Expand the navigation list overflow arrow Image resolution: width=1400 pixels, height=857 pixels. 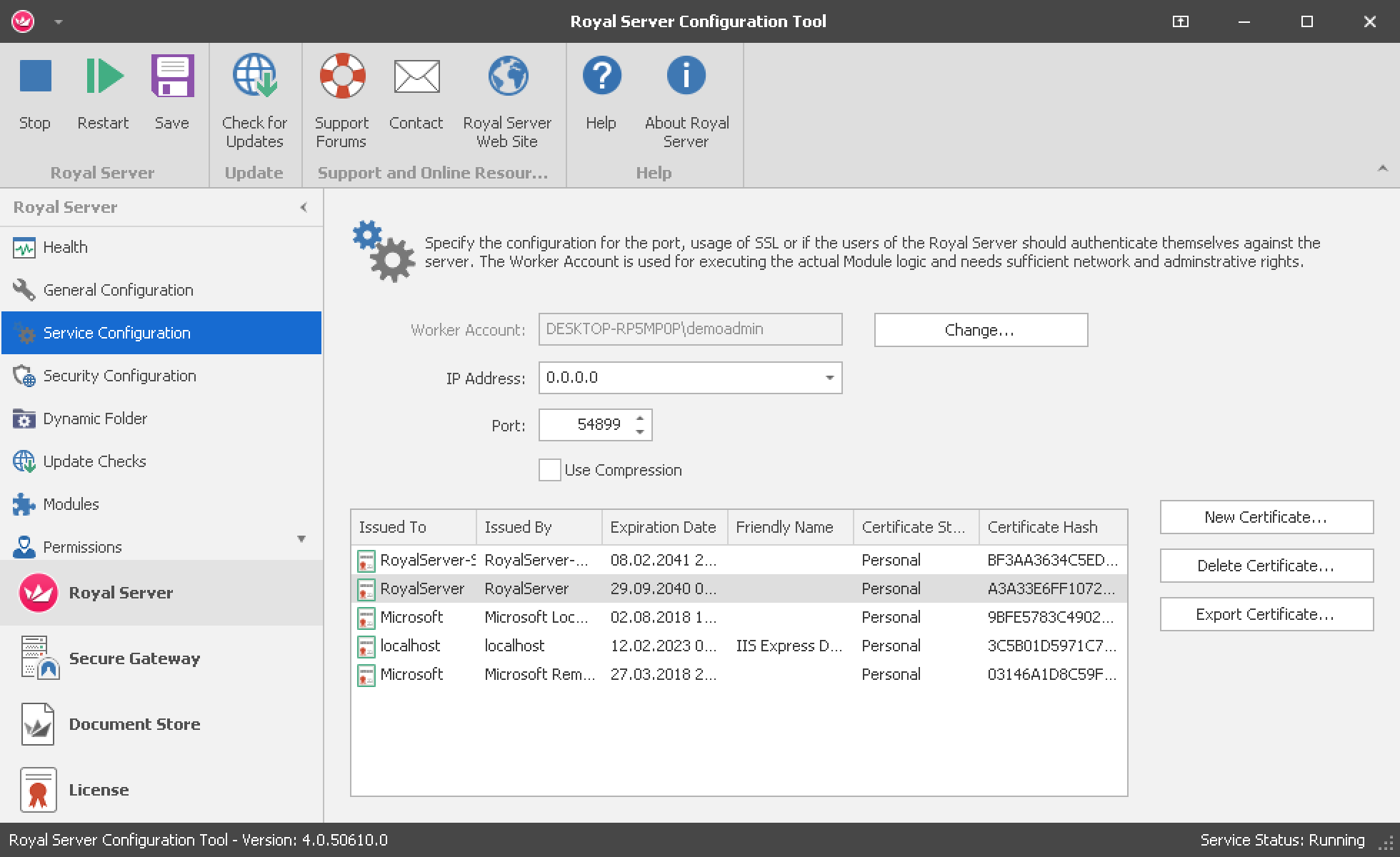coord(301,539)
